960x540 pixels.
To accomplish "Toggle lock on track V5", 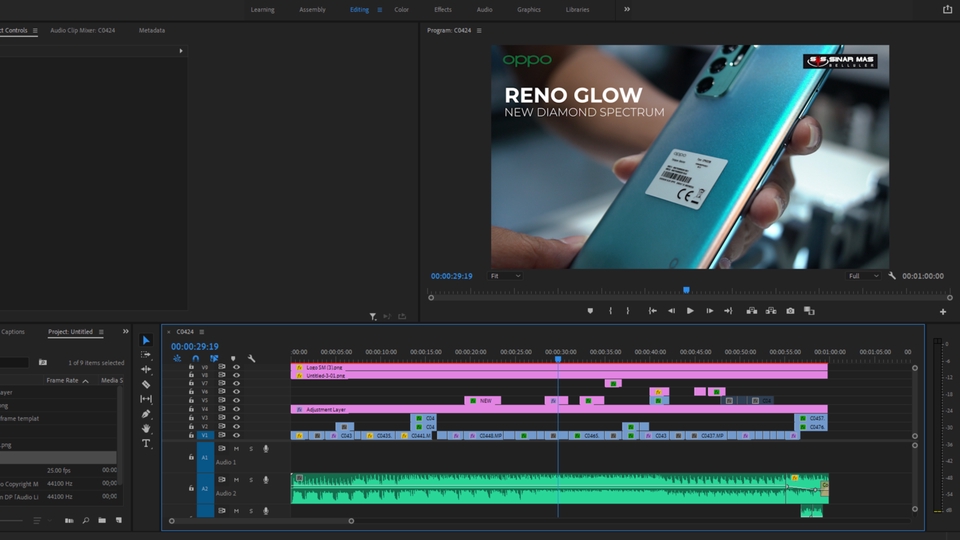I will pyautogui.click(x=191, y=400).
